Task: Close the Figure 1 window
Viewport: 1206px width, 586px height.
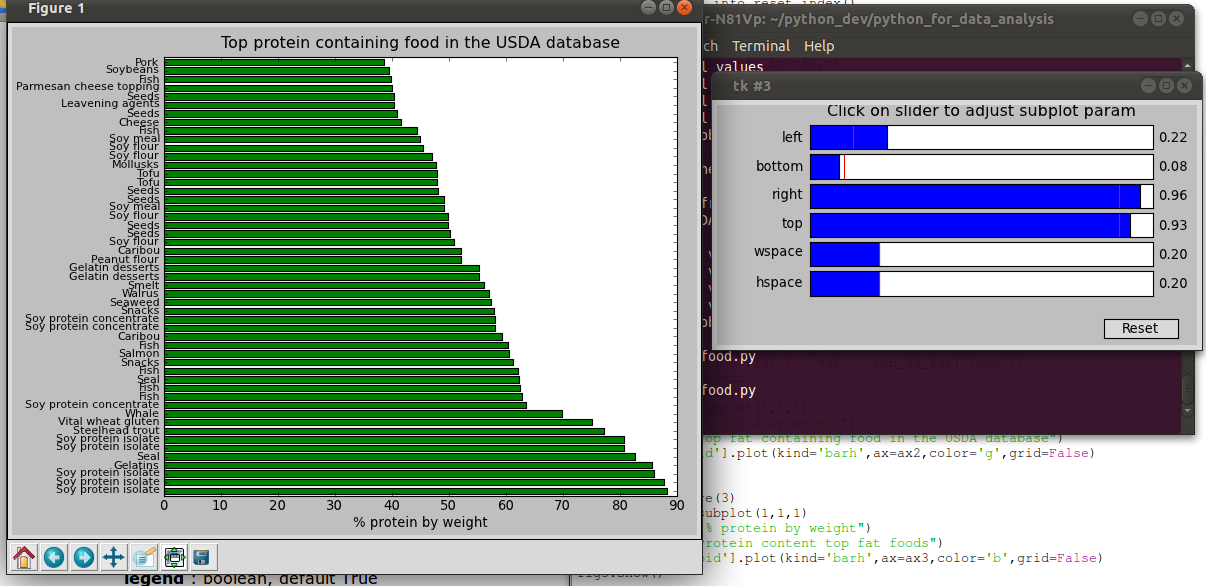Action: tap(684, 8)
